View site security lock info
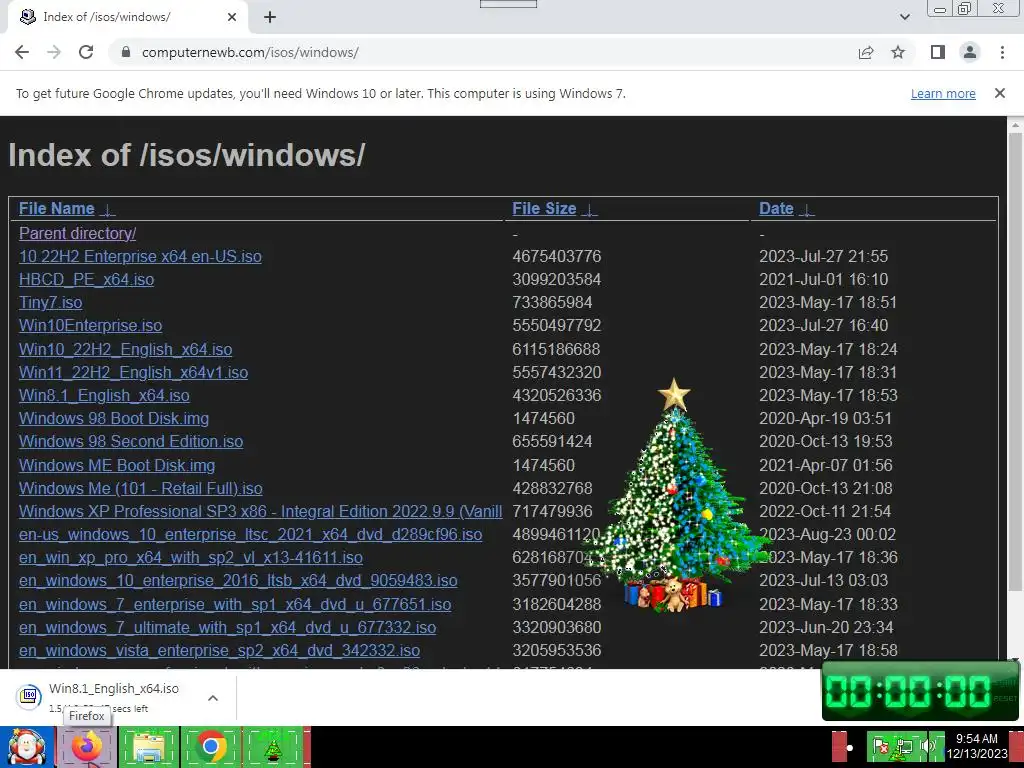 click(126, 52)
